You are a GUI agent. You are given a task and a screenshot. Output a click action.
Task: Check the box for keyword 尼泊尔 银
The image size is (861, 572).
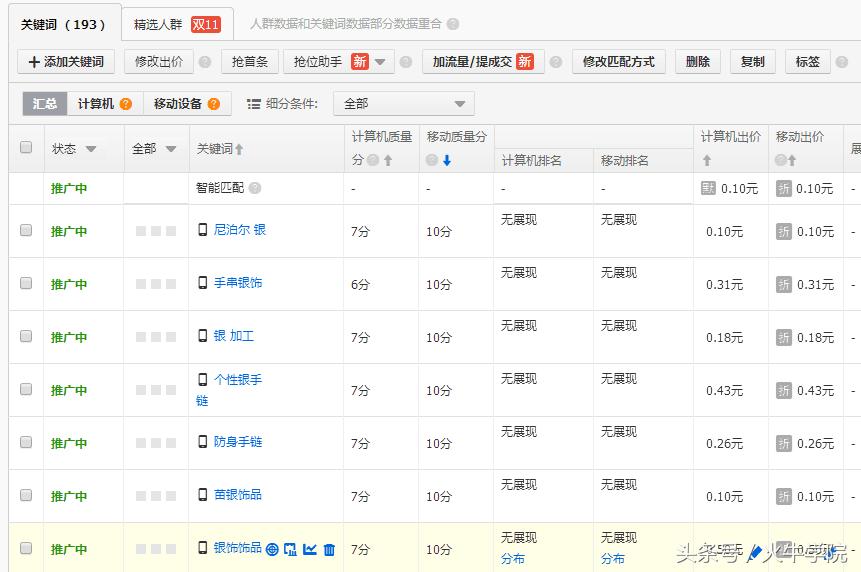26,230
